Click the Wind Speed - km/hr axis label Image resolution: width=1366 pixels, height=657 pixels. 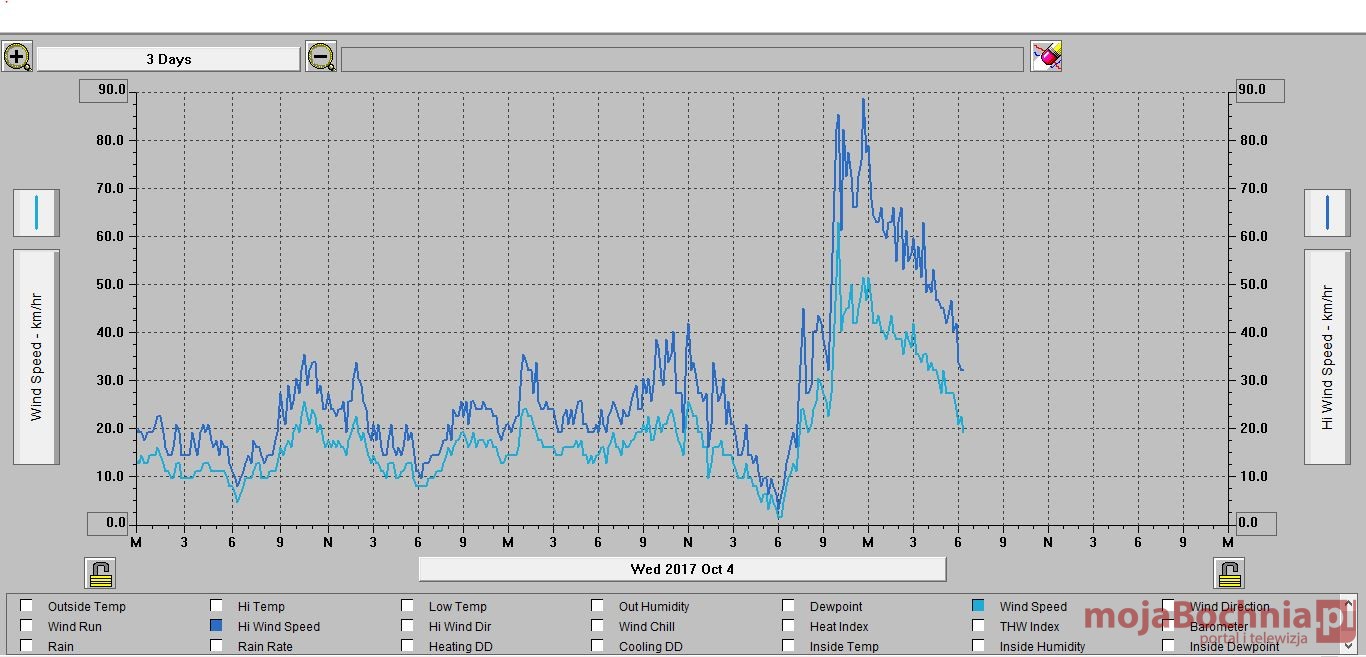pyautogui.click(x=36, y=357)
